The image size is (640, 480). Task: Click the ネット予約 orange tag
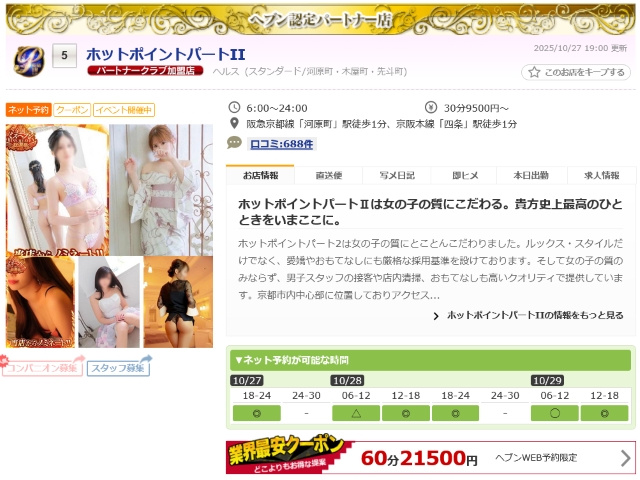[x=28, y=110]
